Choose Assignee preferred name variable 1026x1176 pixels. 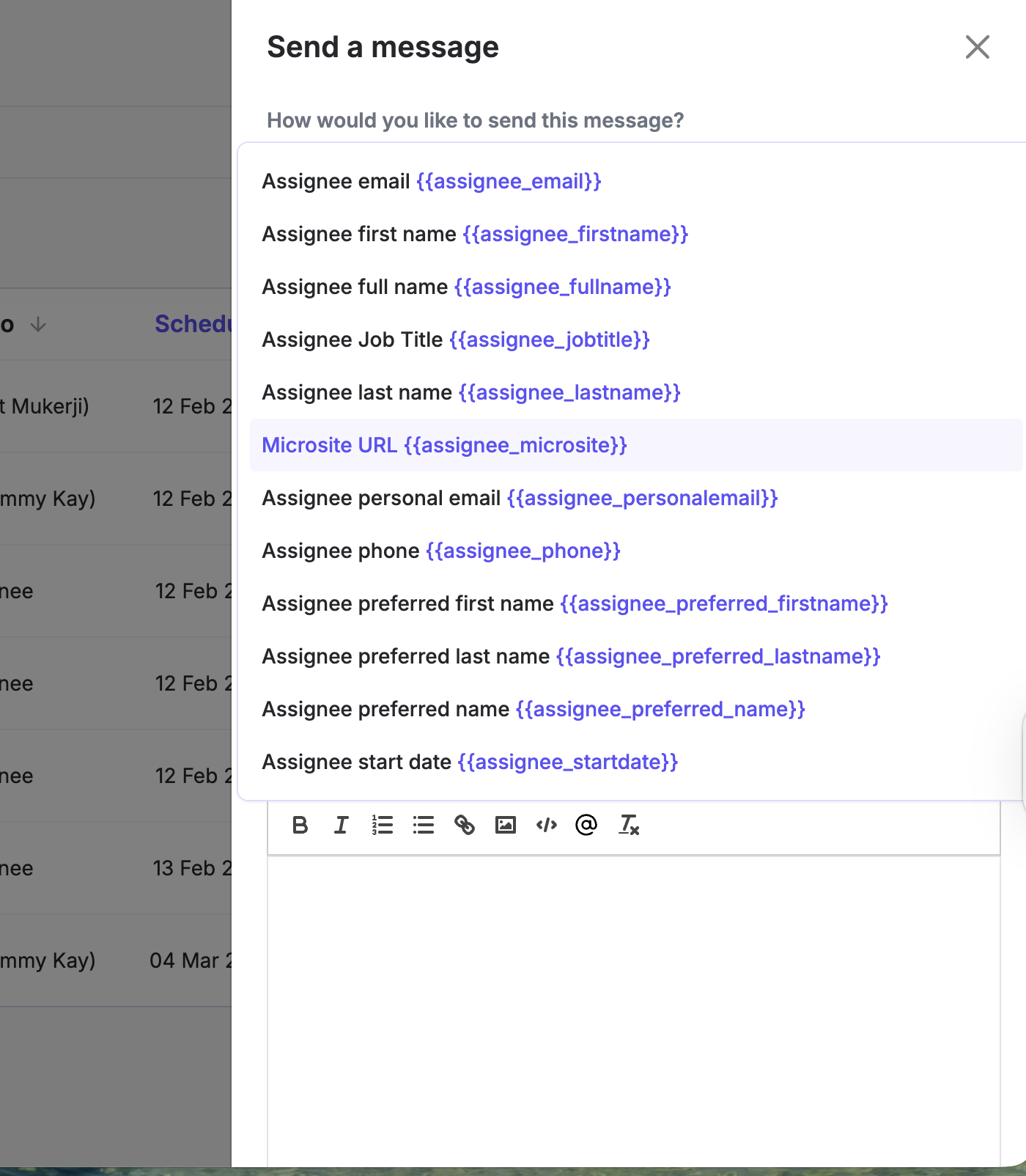636,709
